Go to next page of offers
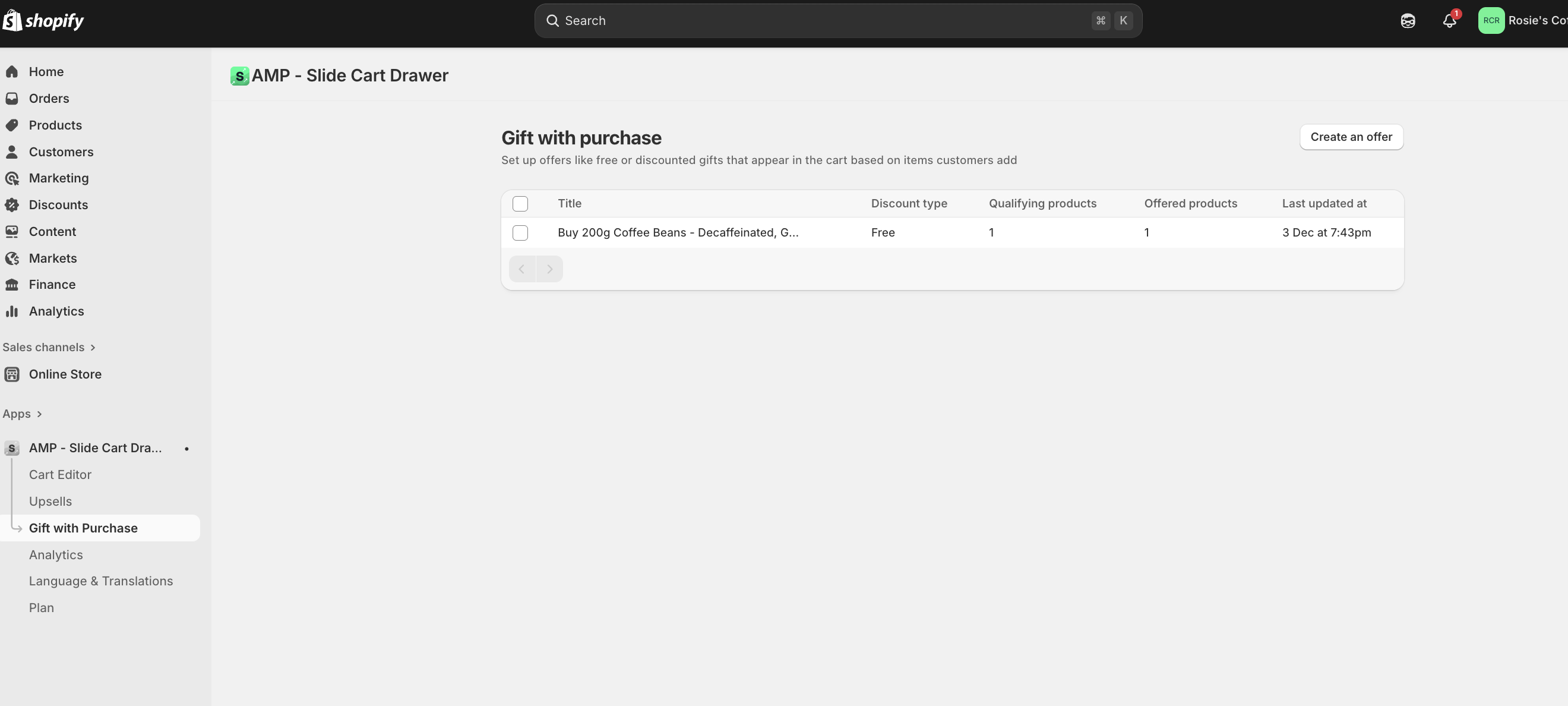Image resolution: width=1568 pixels, height=706 pixels. click(549, 269)
